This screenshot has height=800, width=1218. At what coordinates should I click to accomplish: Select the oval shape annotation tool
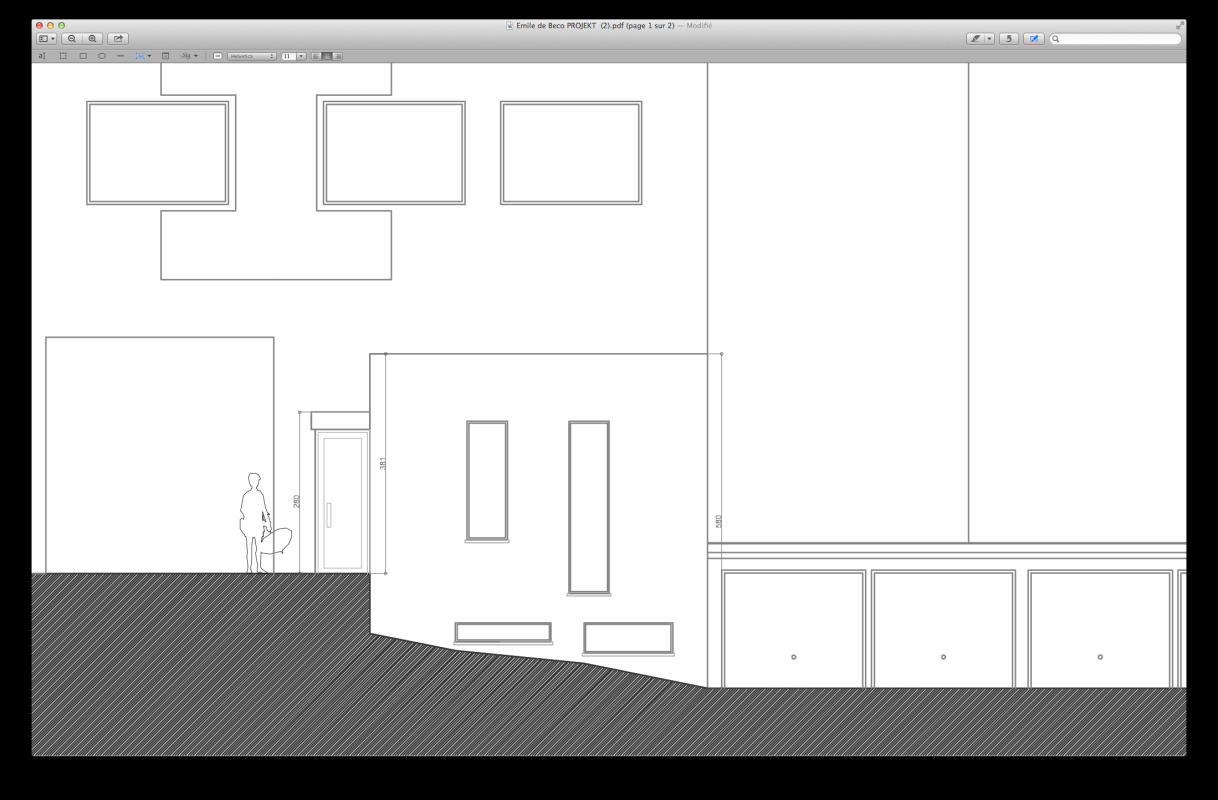102,56
